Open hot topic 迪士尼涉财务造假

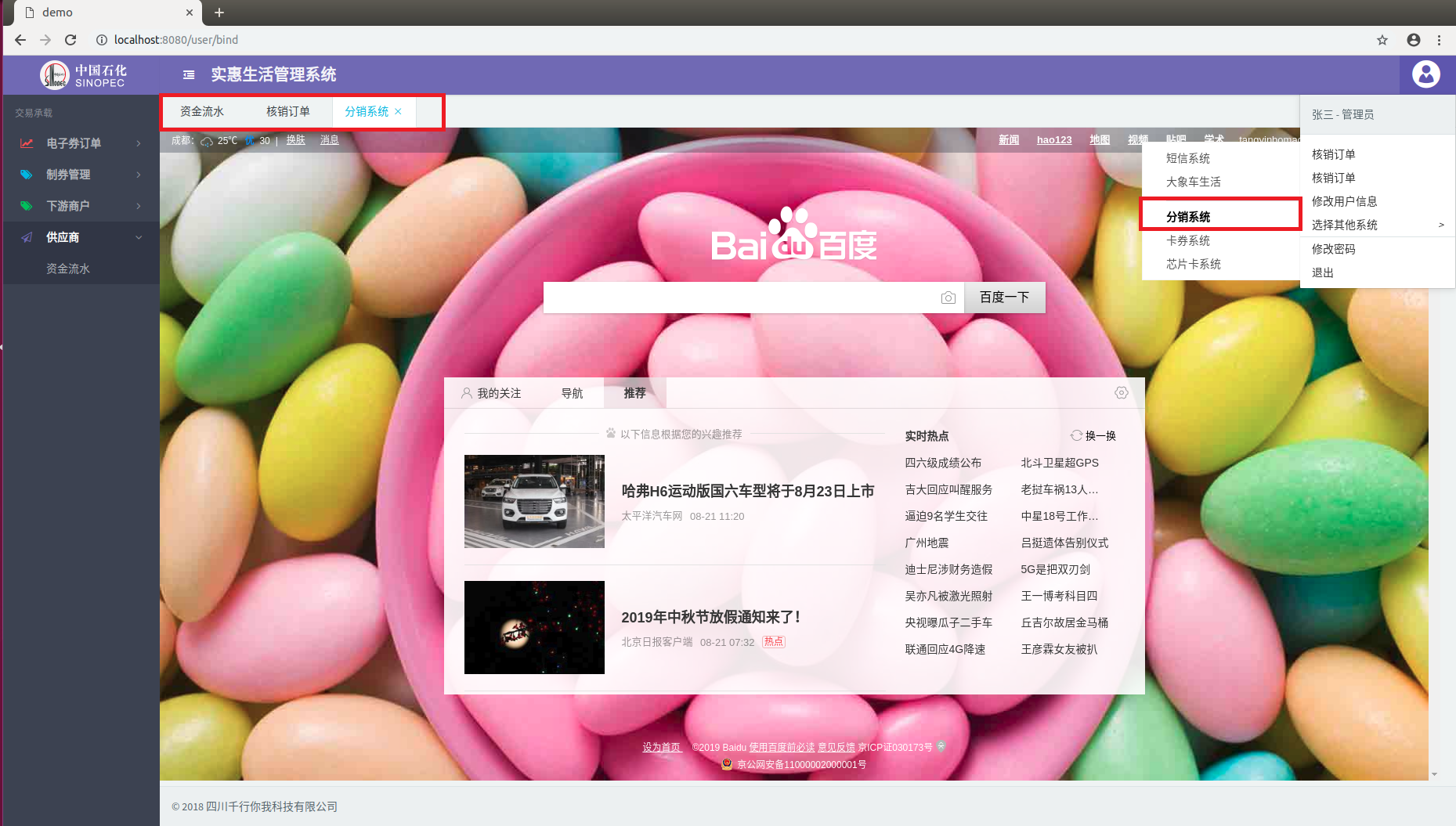tap(948, 569)
